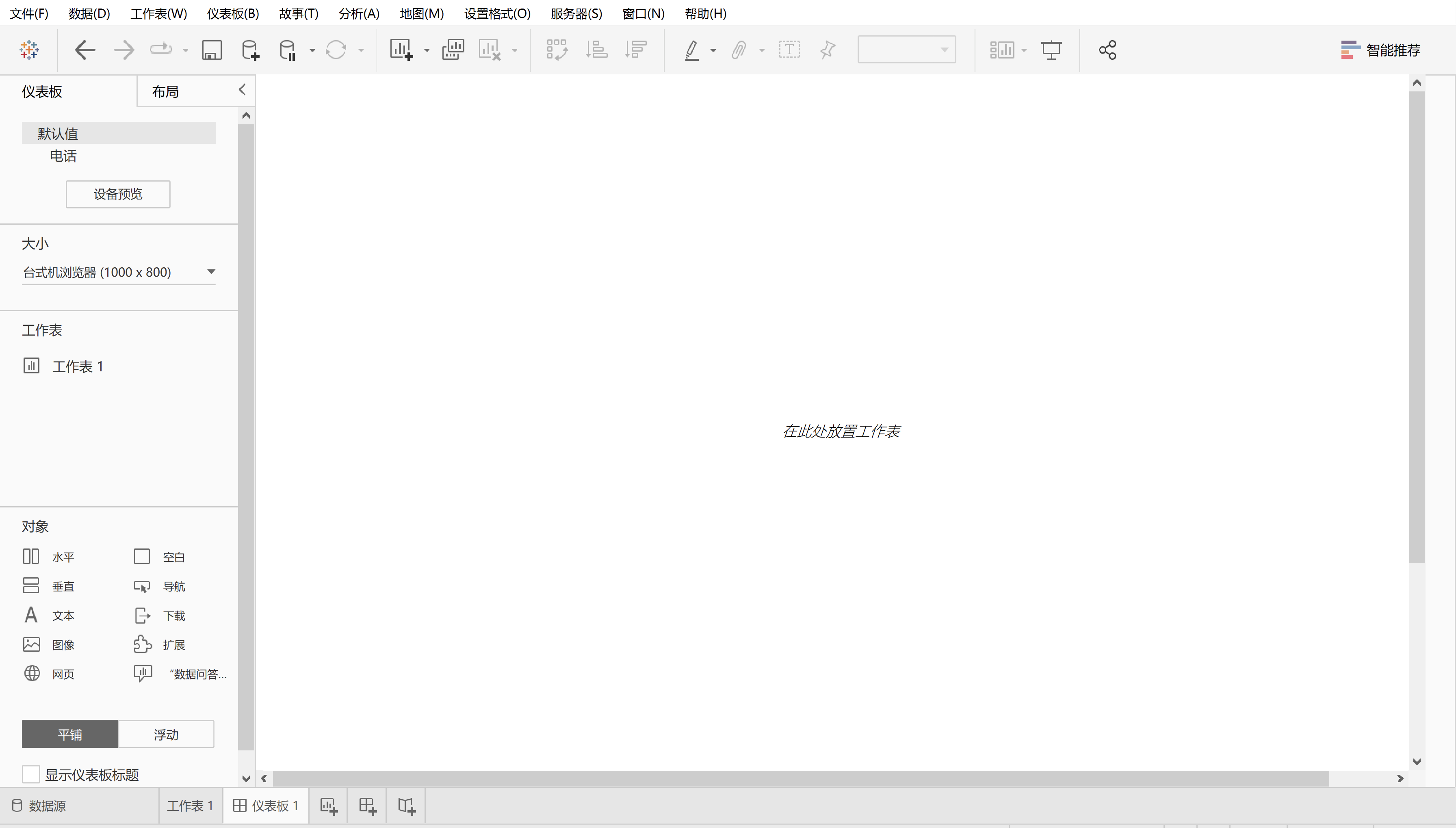Click the 图像 image object
The height and width of the screenshot is (828, 1456).
pyautogui.click(x=49, y=644)
